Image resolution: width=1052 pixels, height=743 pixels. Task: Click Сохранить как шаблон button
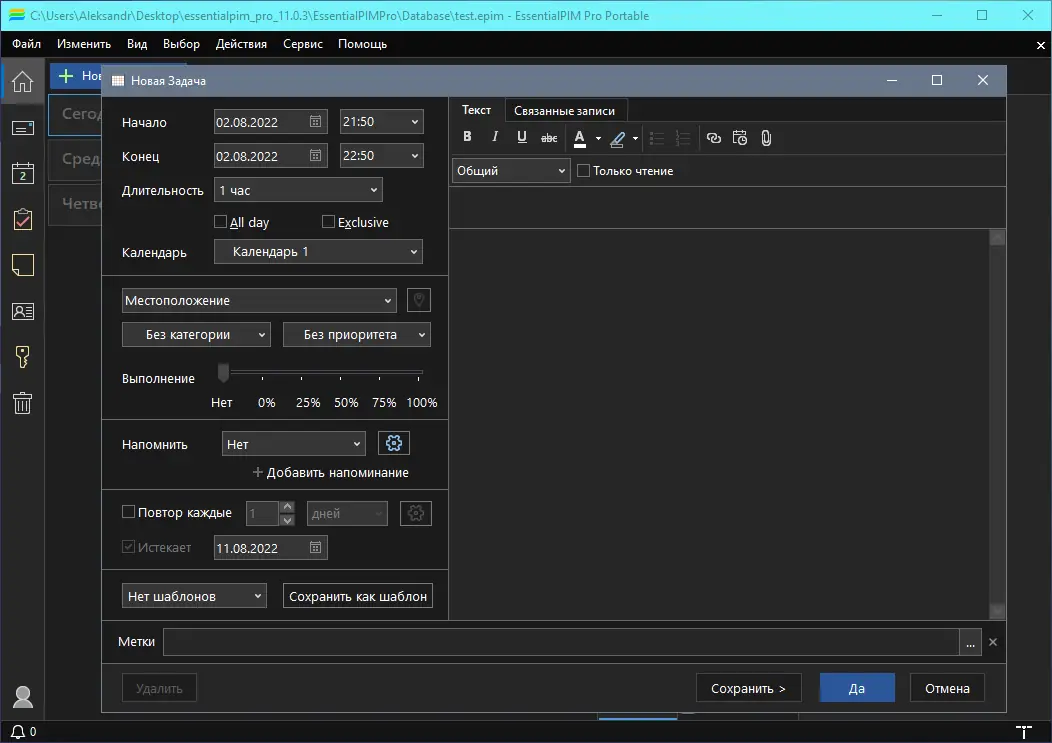(357, 595)
